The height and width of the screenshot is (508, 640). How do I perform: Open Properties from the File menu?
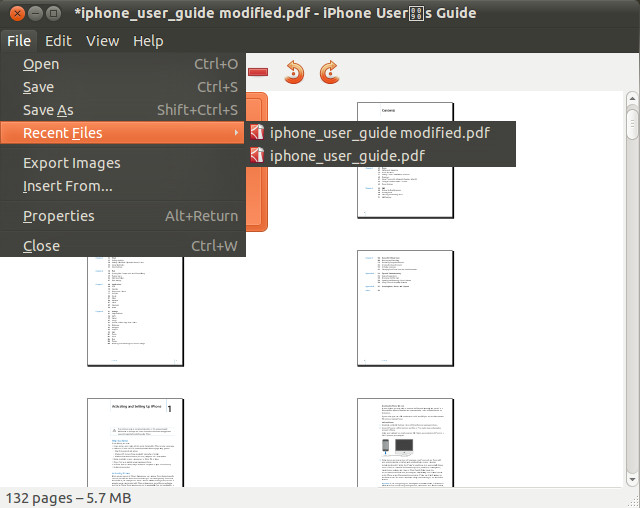(x=123, y=216)
